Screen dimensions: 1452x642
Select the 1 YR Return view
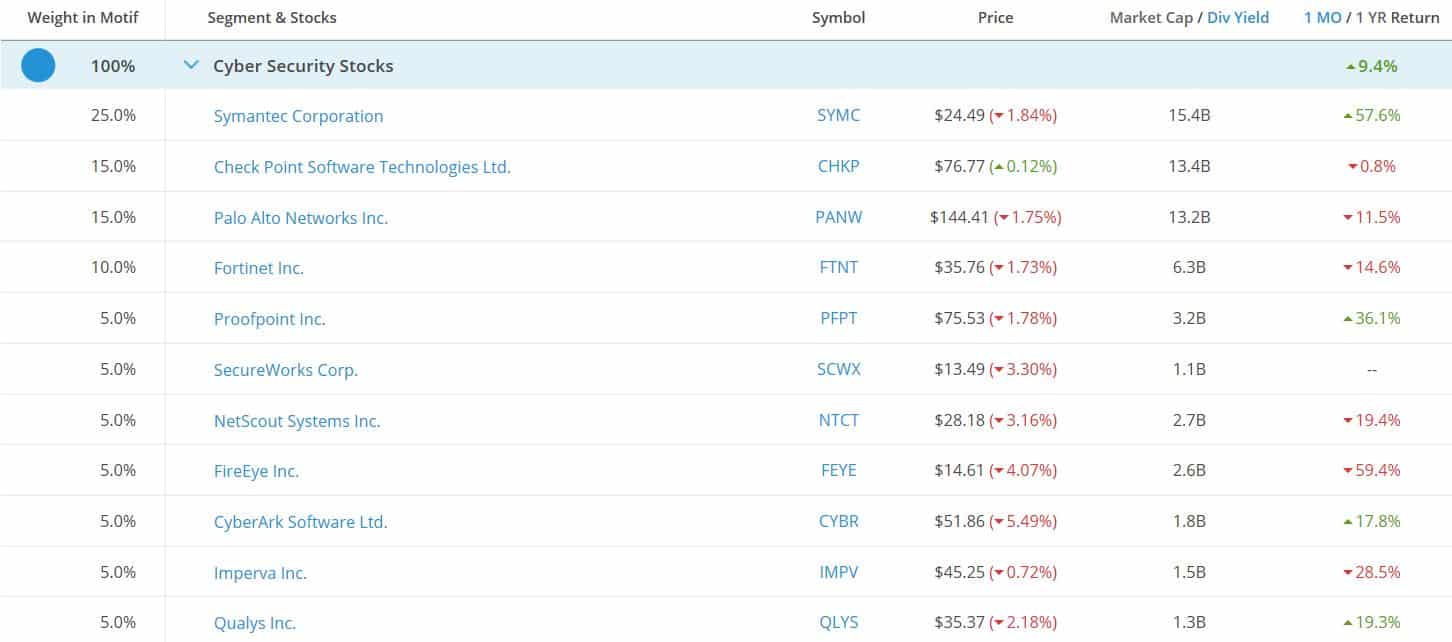(1396, 18)
